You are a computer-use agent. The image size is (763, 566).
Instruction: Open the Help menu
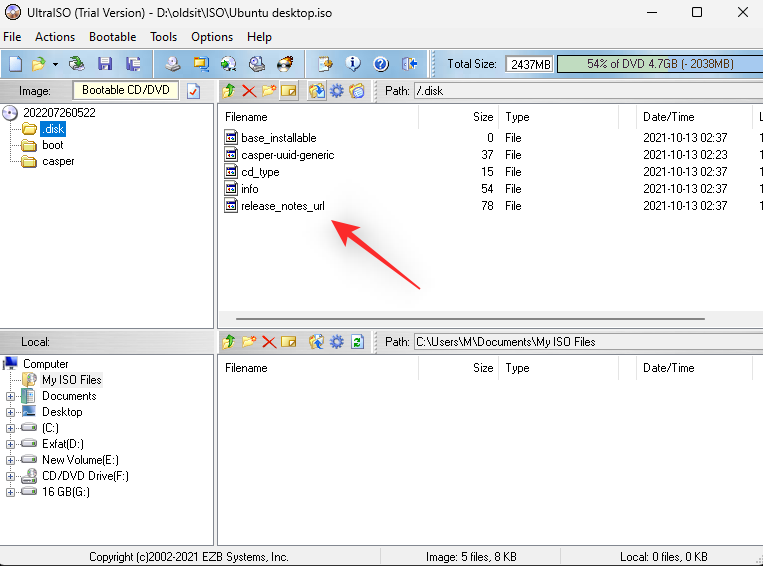pos(259,37)
